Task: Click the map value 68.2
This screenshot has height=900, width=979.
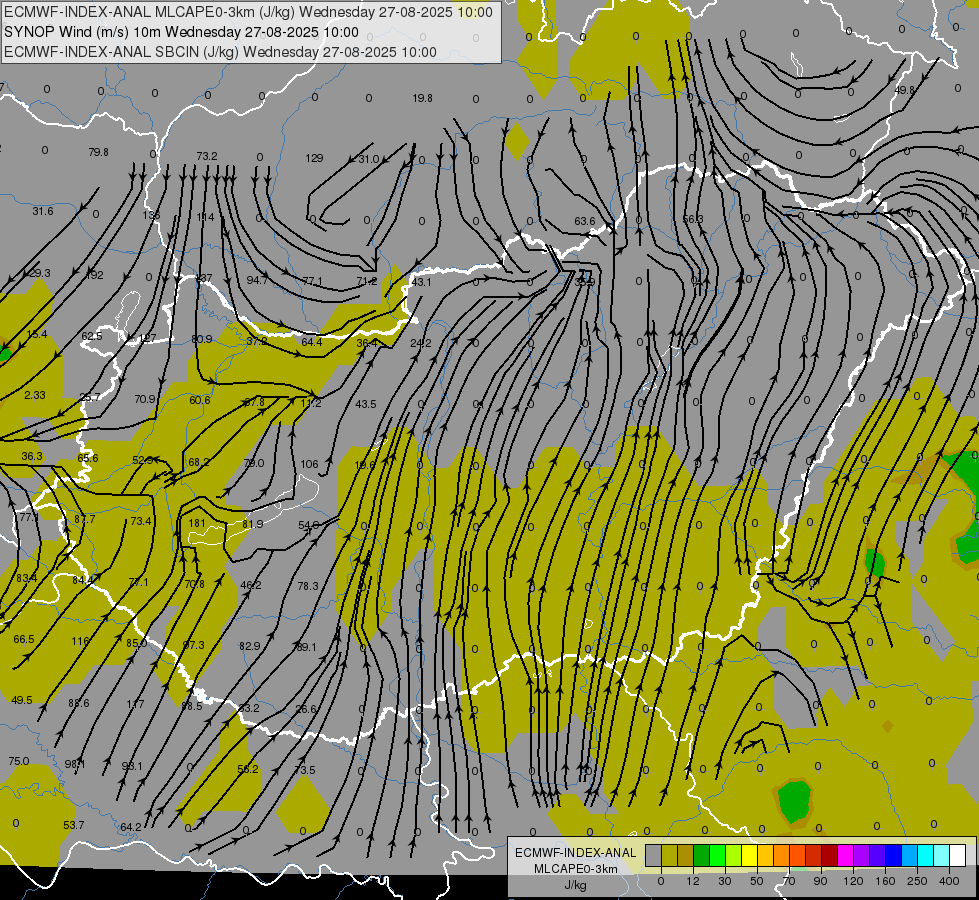Action: (x=199, y=462)
